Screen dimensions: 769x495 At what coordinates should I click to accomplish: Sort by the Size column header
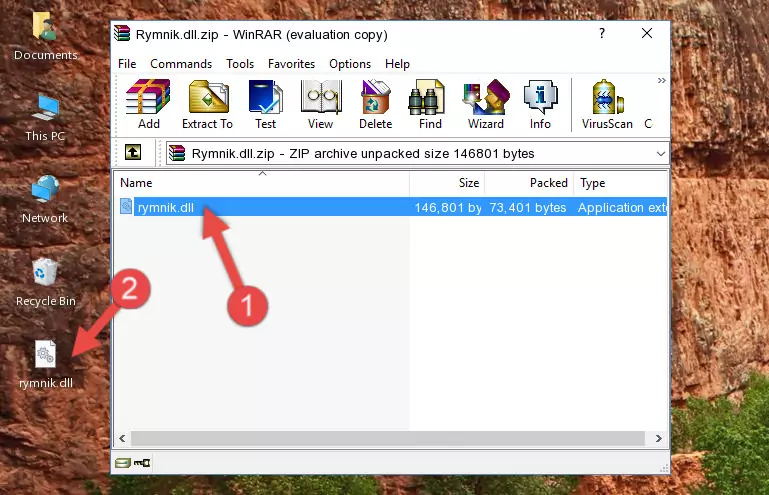pos(447,183)
